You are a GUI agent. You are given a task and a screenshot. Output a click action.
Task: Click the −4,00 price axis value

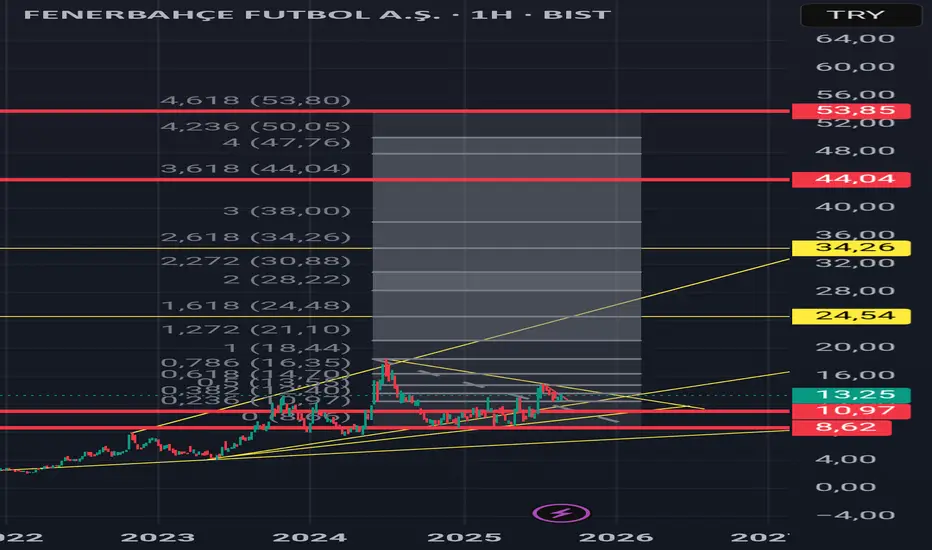point(855,515)
